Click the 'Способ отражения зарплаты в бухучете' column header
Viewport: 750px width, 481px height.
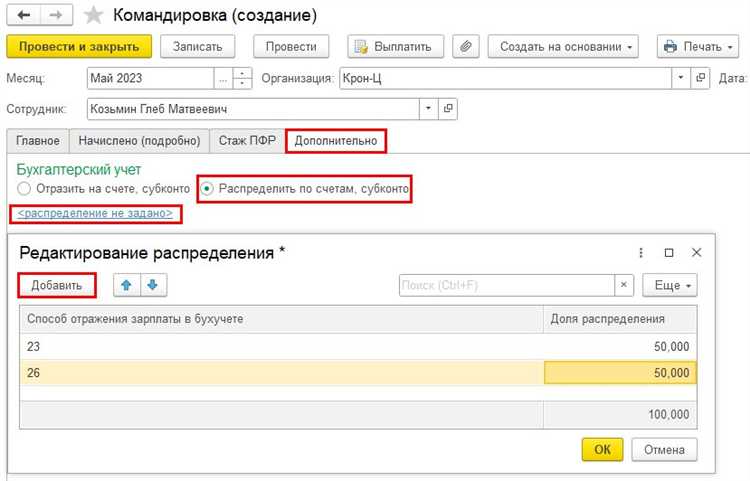pos(281,319)
